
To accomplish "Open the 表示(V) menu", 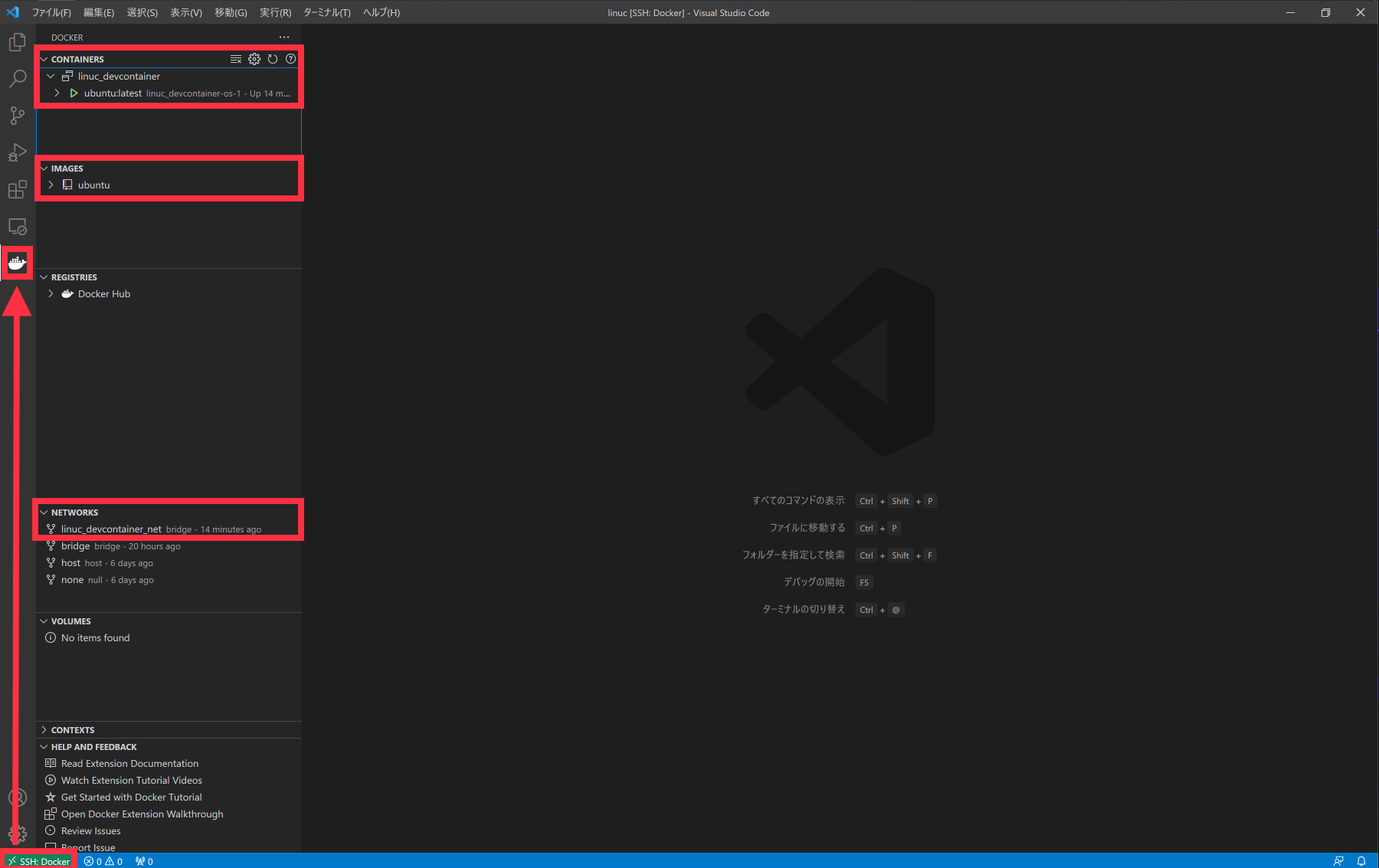I will pos(185,12).
